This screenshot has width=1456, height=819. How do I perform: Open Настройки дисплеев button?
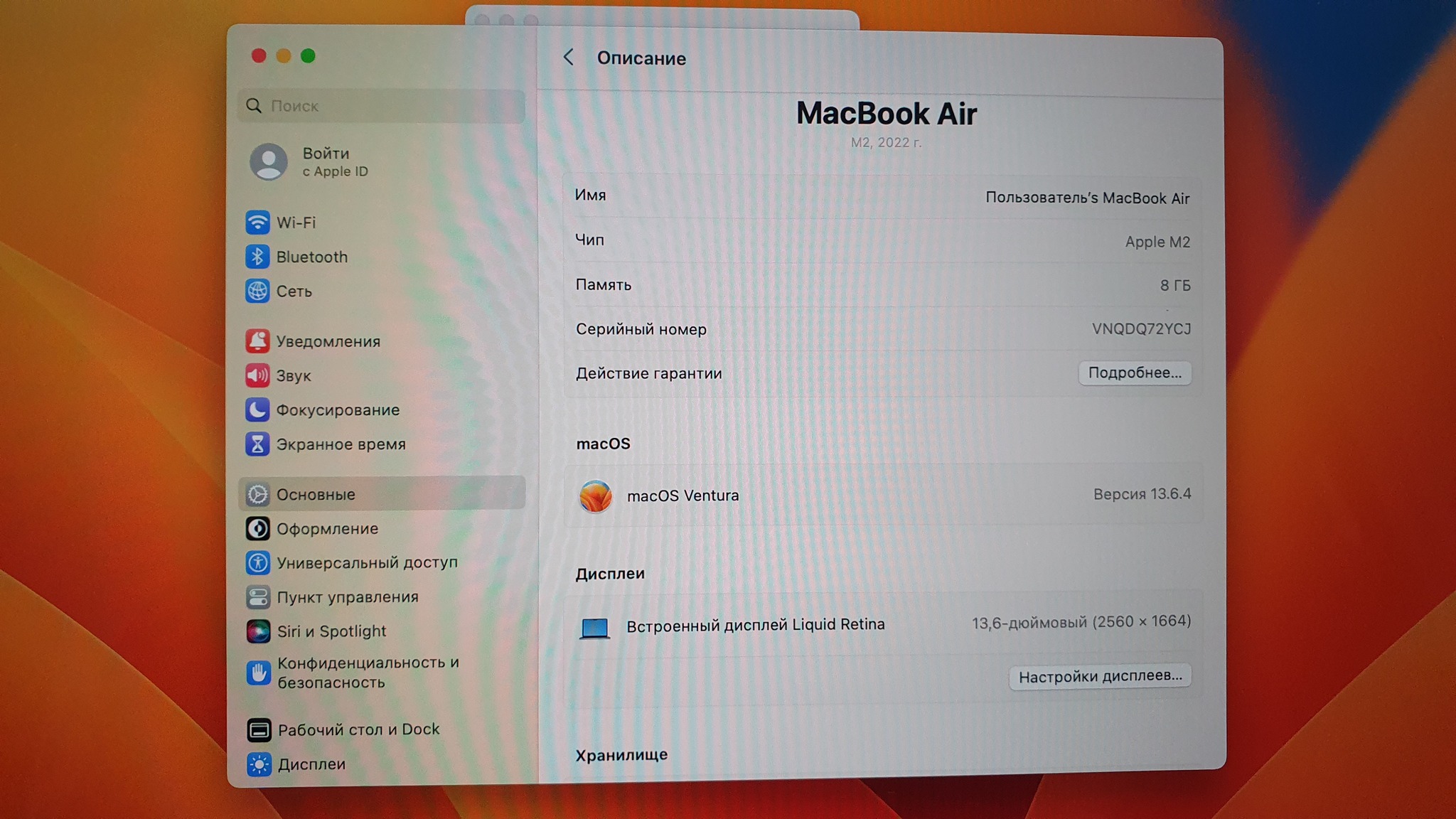click(1099, 676)
